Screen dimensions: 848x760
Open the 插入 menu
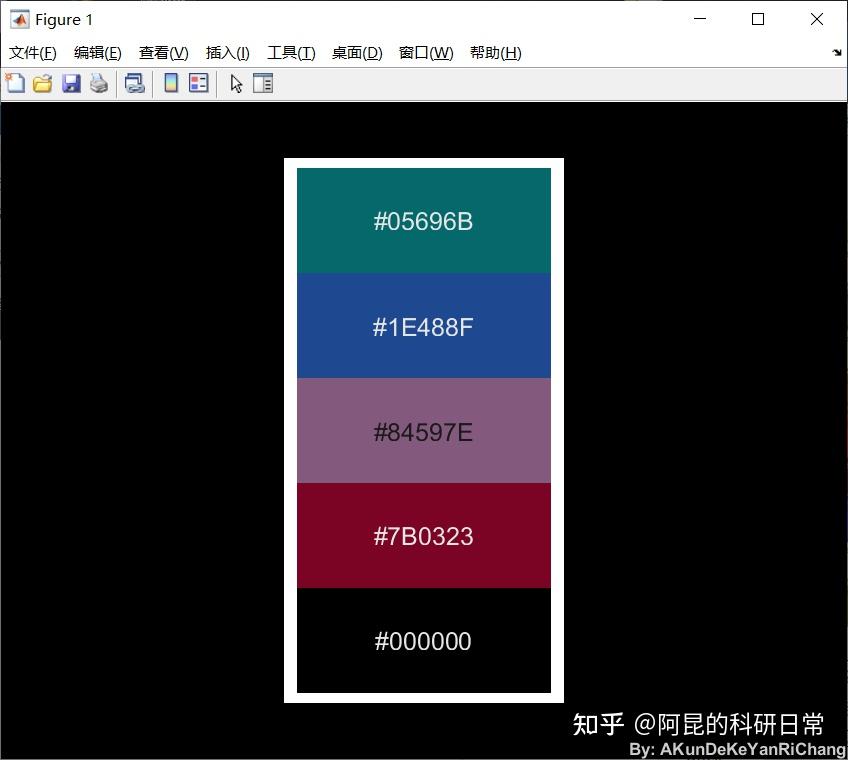pos(227,53)
